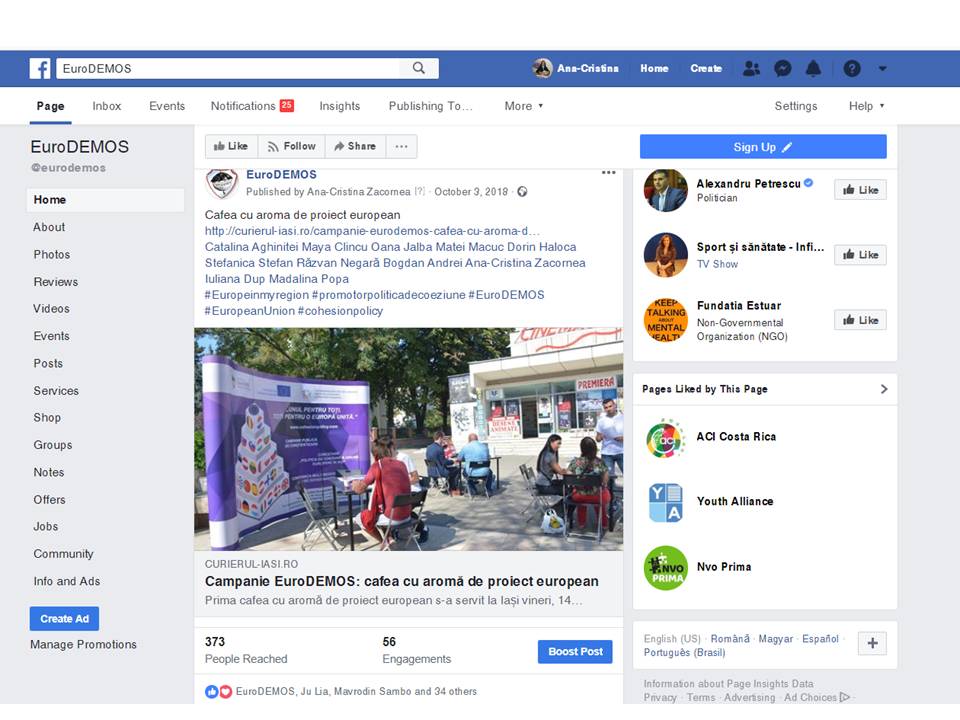960x720 pixels.
Task: Click the Share page button
Action: coord(355,146)
